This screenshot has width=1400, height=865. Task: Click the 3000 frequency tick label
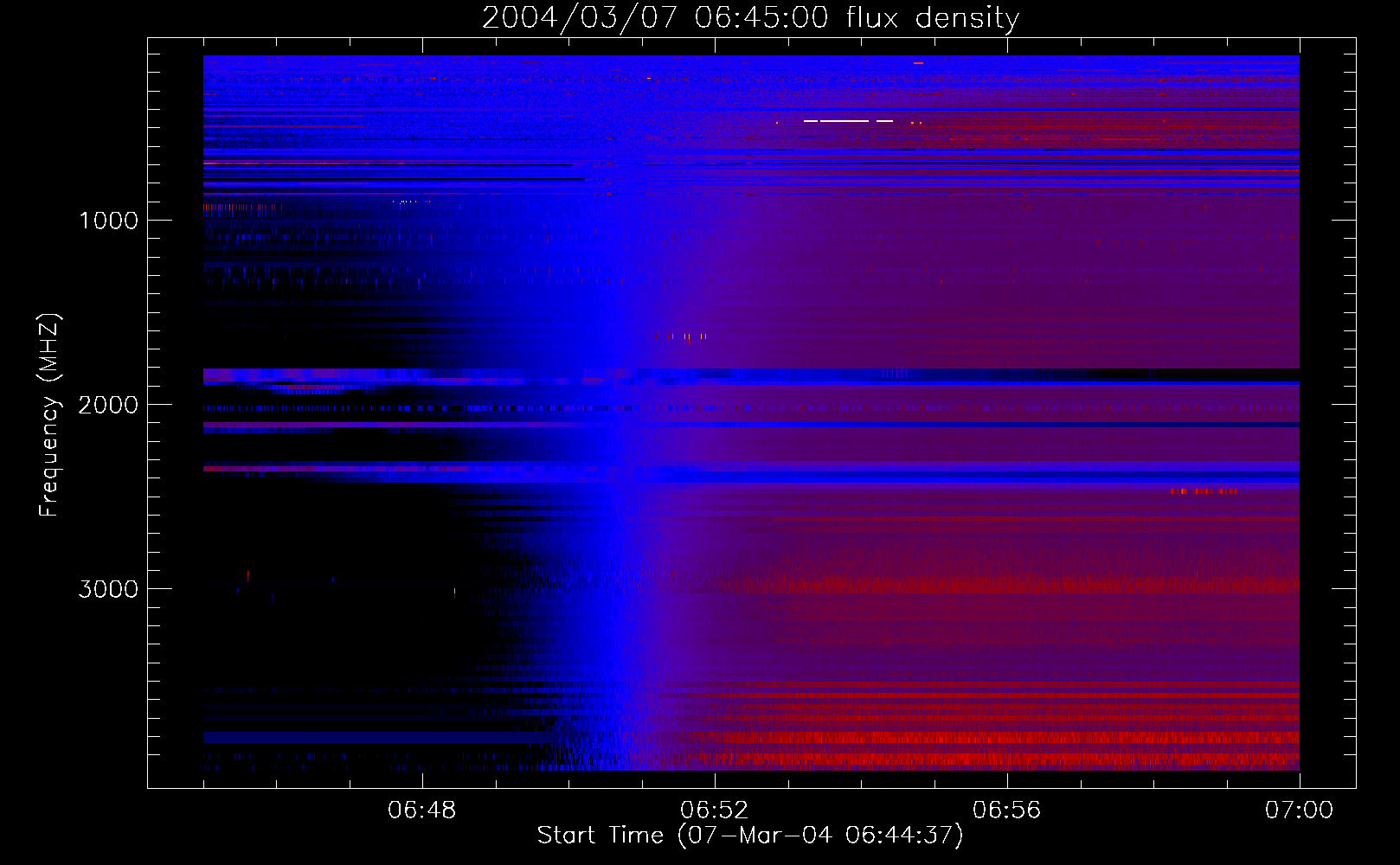coord(108,589)
